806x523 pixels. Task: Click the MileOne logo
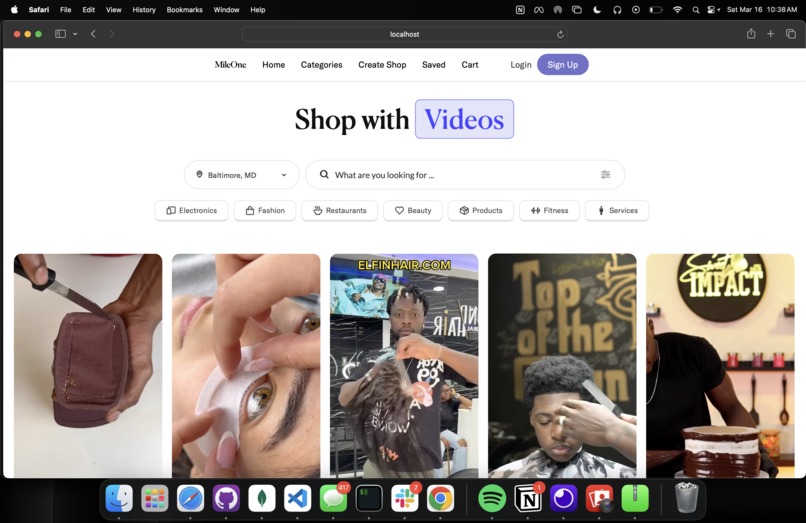(230, 65)
